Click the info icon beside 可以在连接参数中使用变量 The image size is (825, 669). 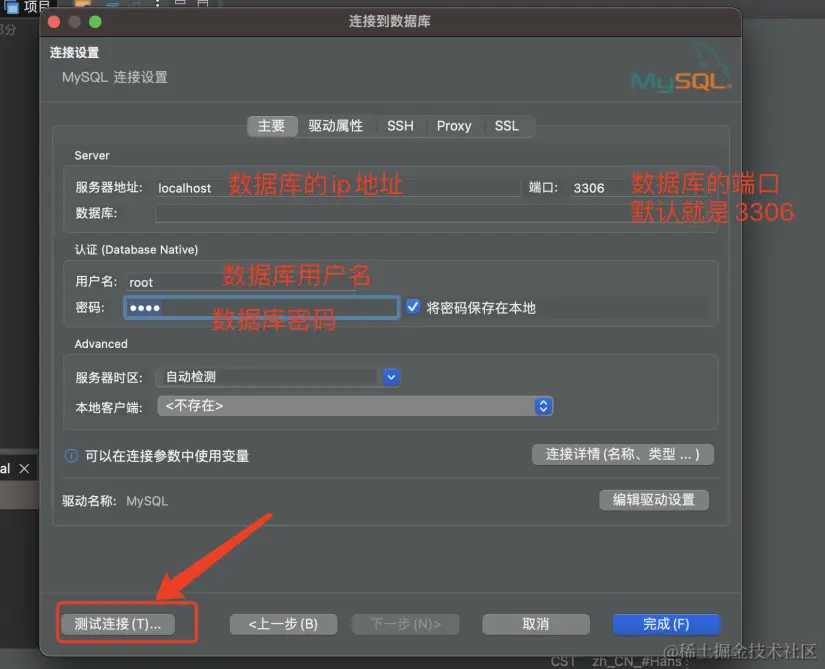71,455
